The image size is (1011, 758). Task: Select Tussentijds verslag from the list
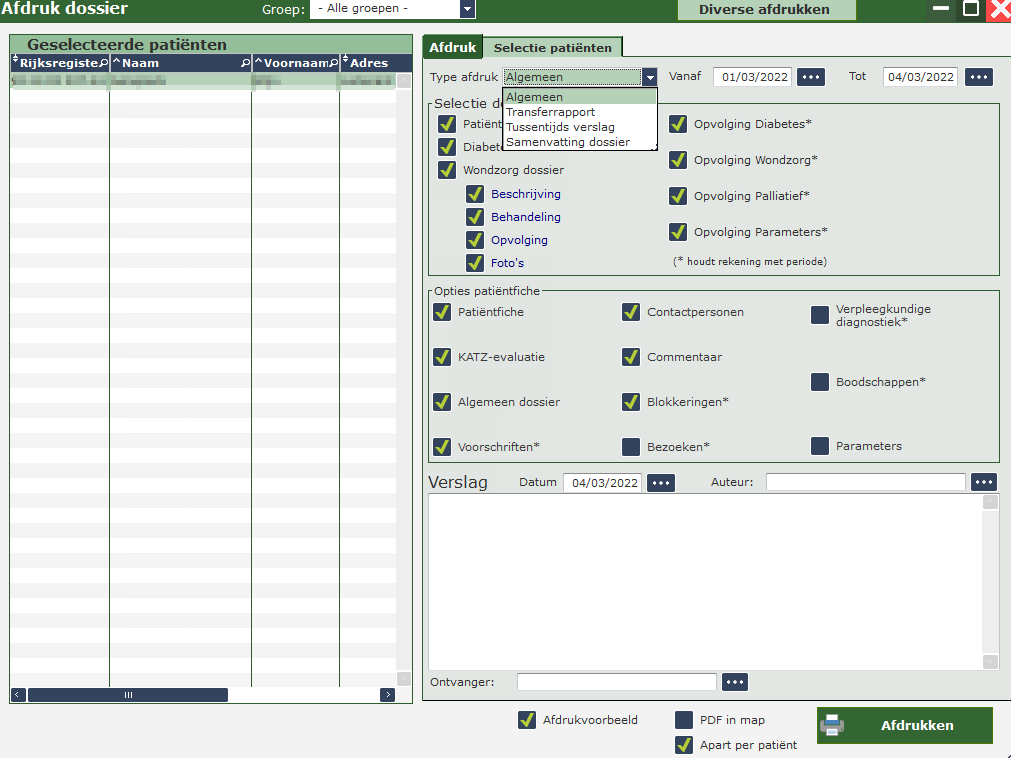pyautogui.click(x=560, y=127)
